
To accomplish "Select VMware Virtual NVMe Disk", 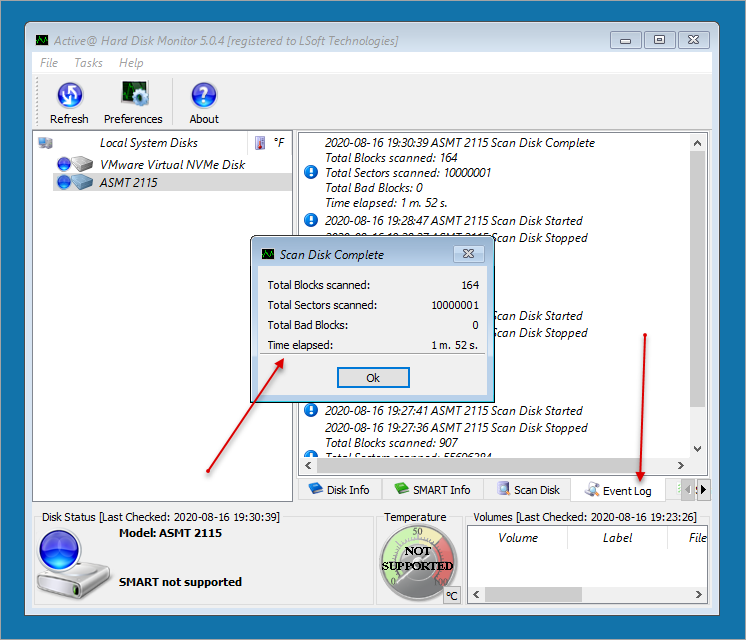I will [x=172, y=165].
